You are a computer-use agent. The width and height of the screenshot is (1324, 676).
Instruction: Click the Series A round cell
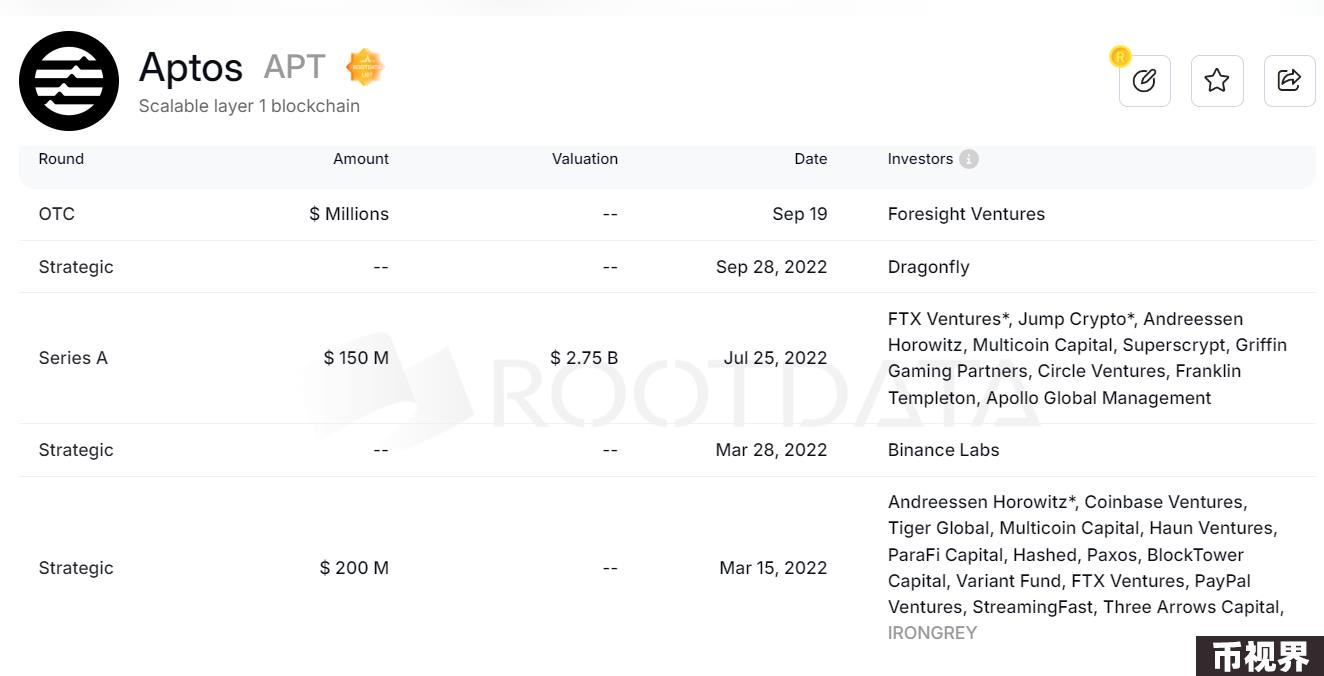click(x=73, y=358)
